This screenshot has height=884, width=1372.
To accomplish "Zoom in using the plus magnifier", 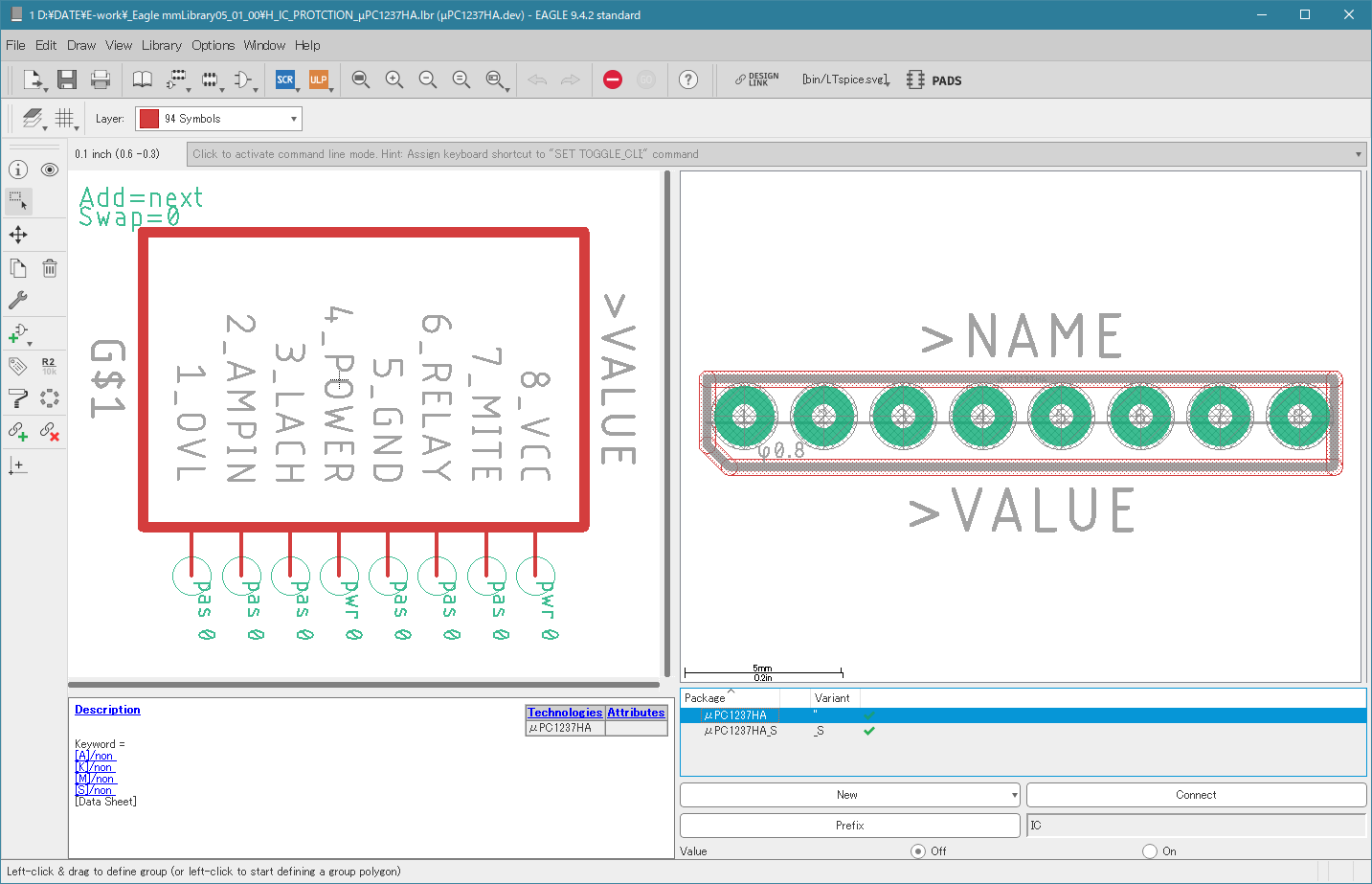I will [x=394, y=79].
